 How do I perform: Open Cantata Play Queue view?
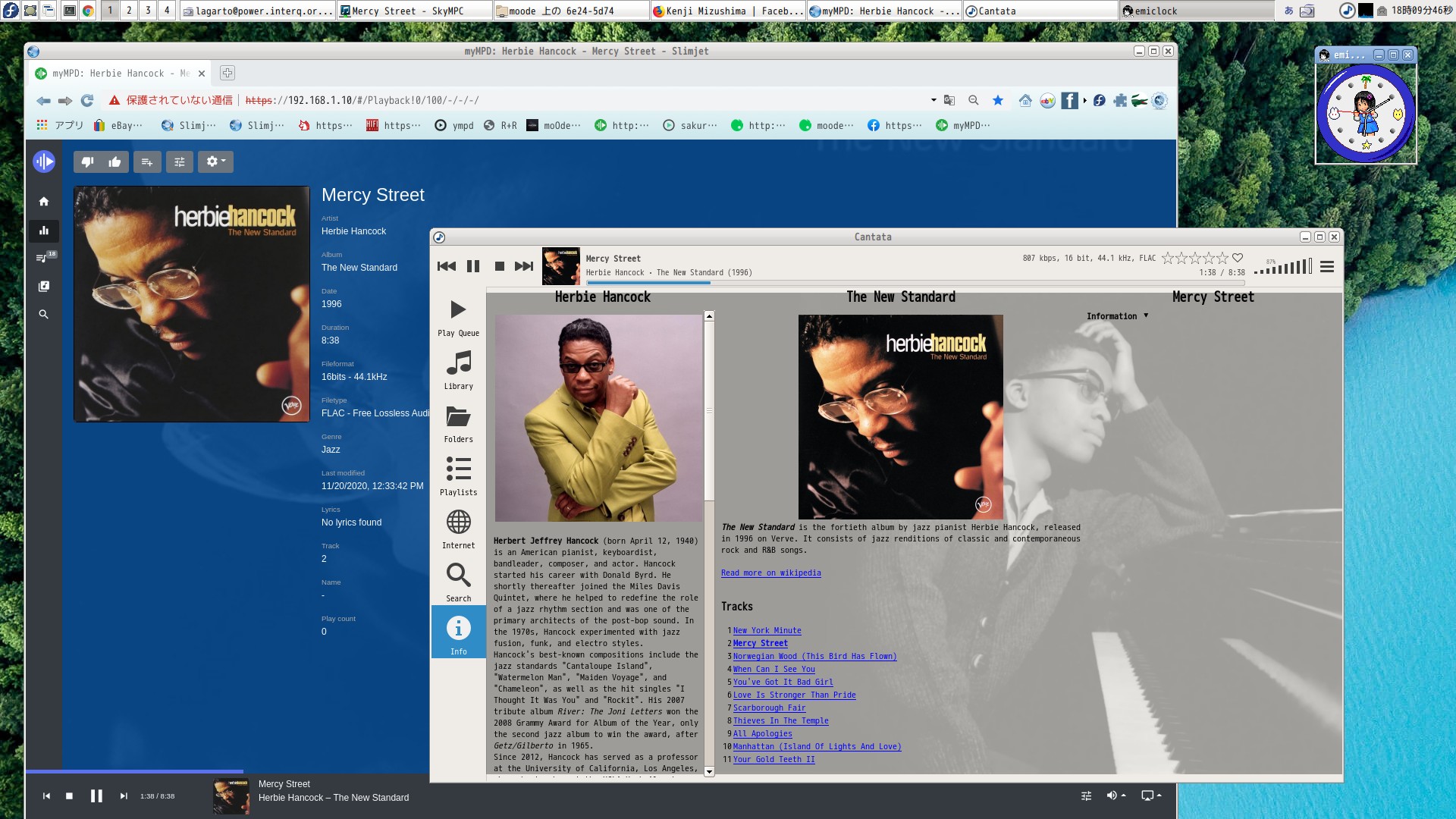tap(458, 317)
